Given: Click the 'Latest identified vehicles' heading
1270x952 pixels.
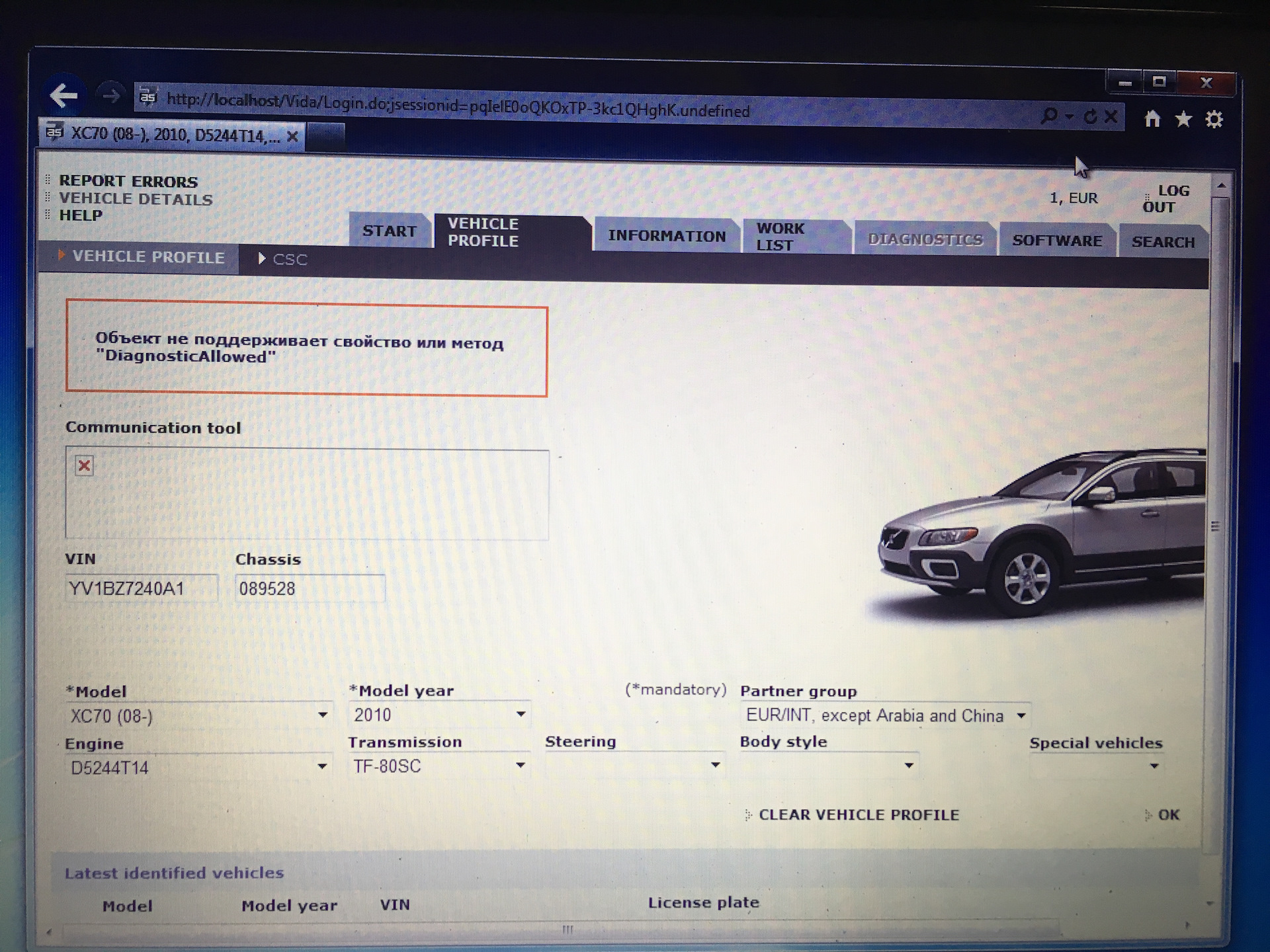Looking at the screenshot, I should click(174, 873).
